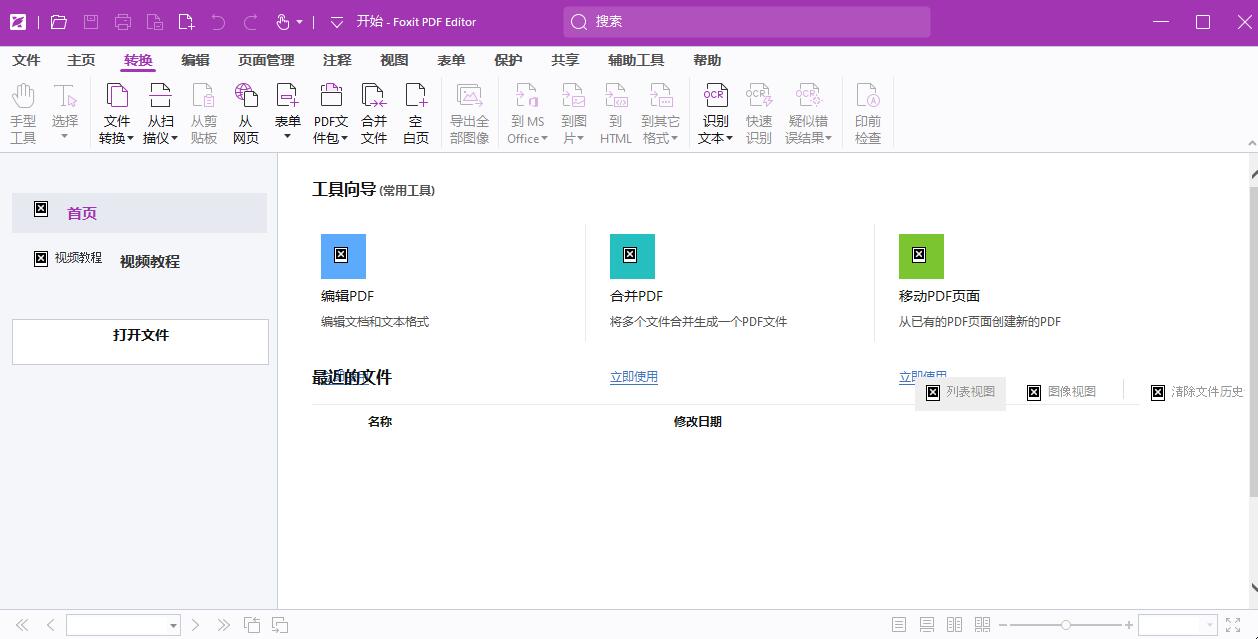Click the Open folder icon in title bar

pyautogui.click(x=59, y=22)
